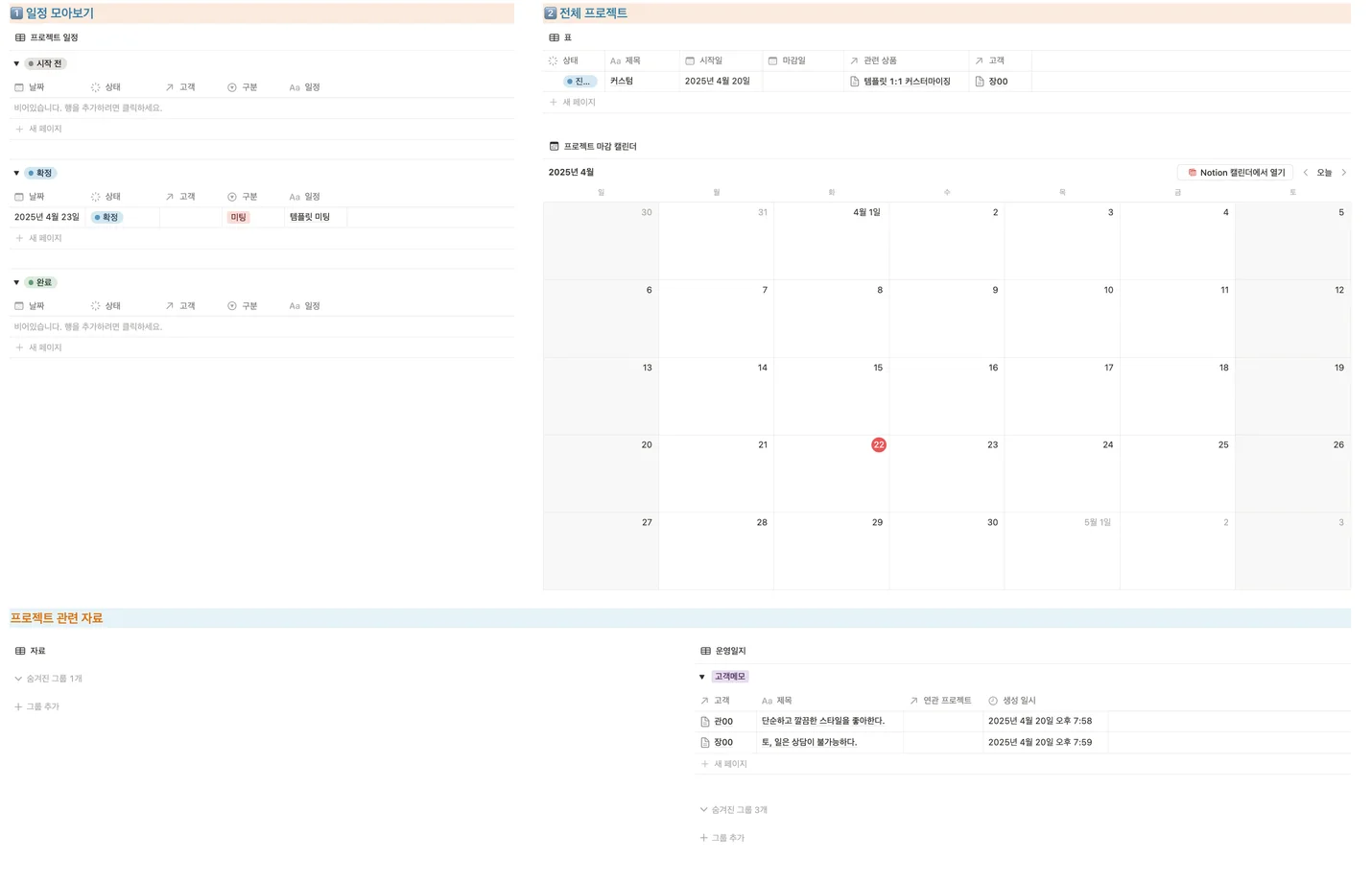
Task: Click 그룹 추가 under 자료
Action: click(x=36, y=706)
